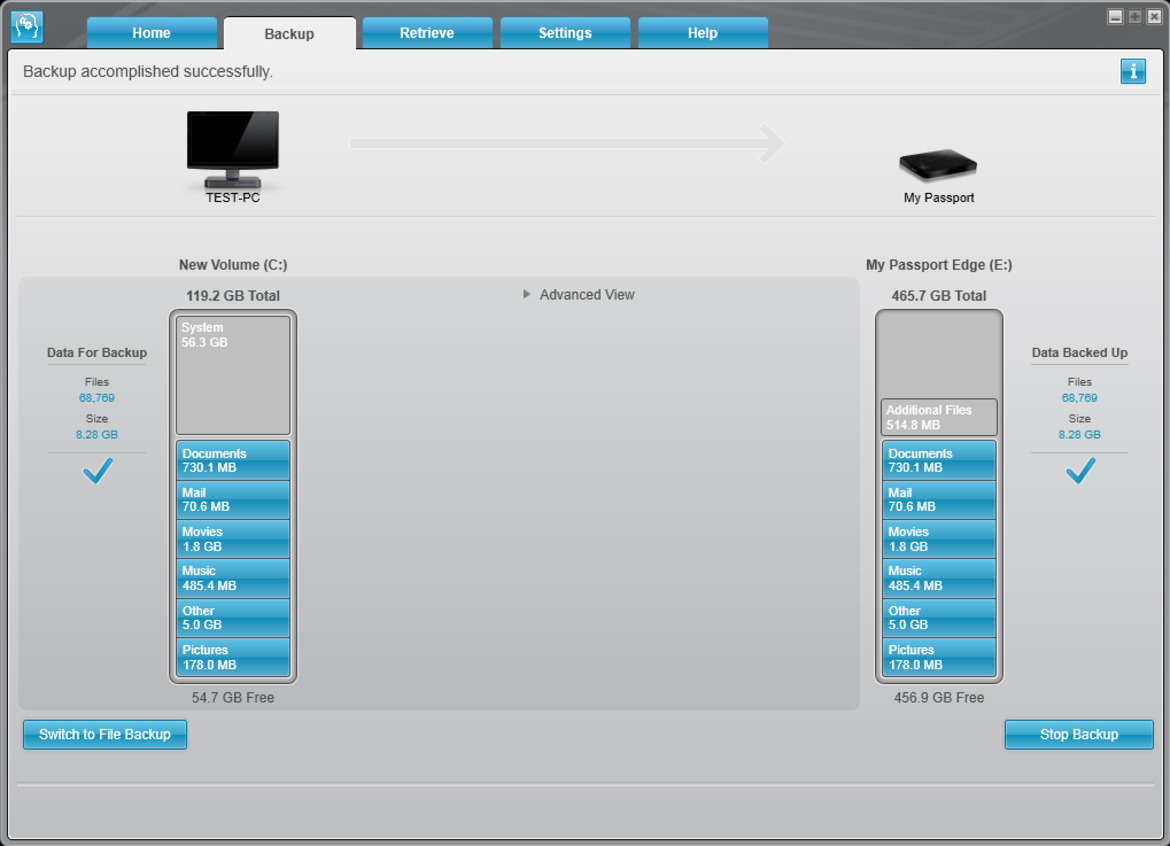Click the Data Backed Up checkmark icon
The height and width of the screenshot is (846, 1170).
pos(1080,471)
